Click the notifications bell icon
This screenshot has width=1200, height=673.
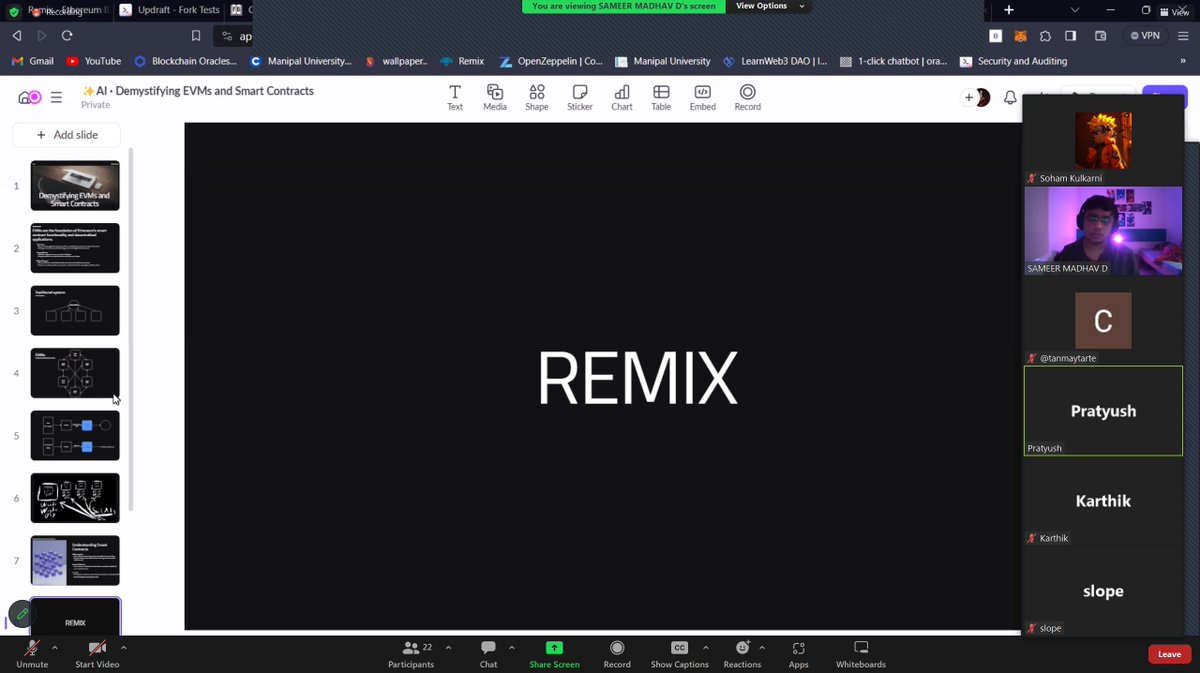tap(1010, 97)
